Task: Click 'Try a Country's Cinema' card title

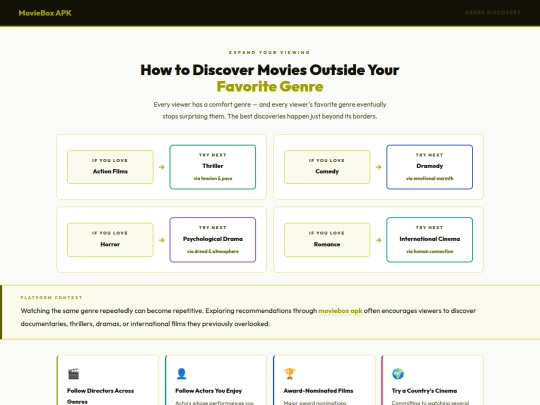Action: click(424, 391)
